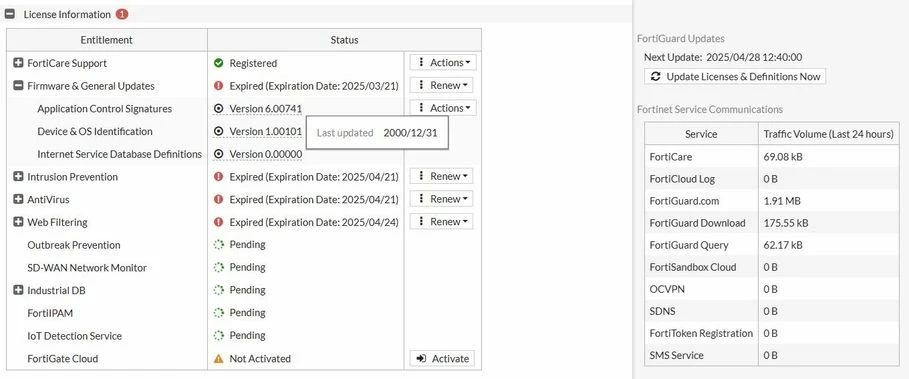Open Renew dropdown for Intrusion Prevention
This screenshot has height=379, width=909.
click(x=441, y=176)
